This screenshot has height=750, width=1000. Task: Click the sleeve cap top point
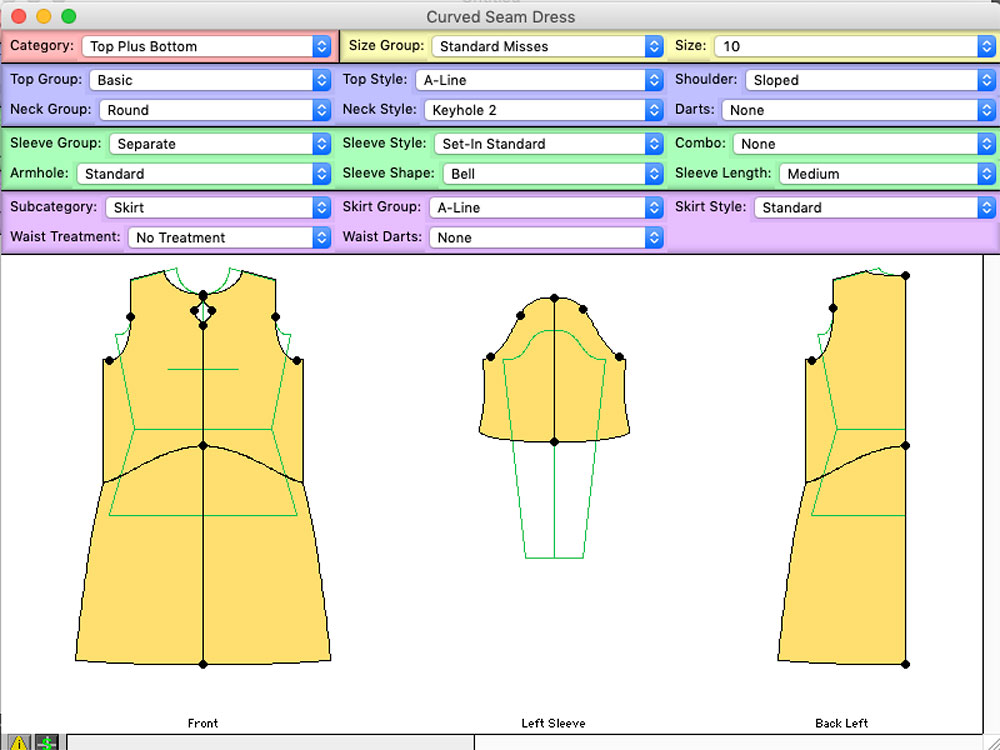pyautogui.click(x=554, y=298)
